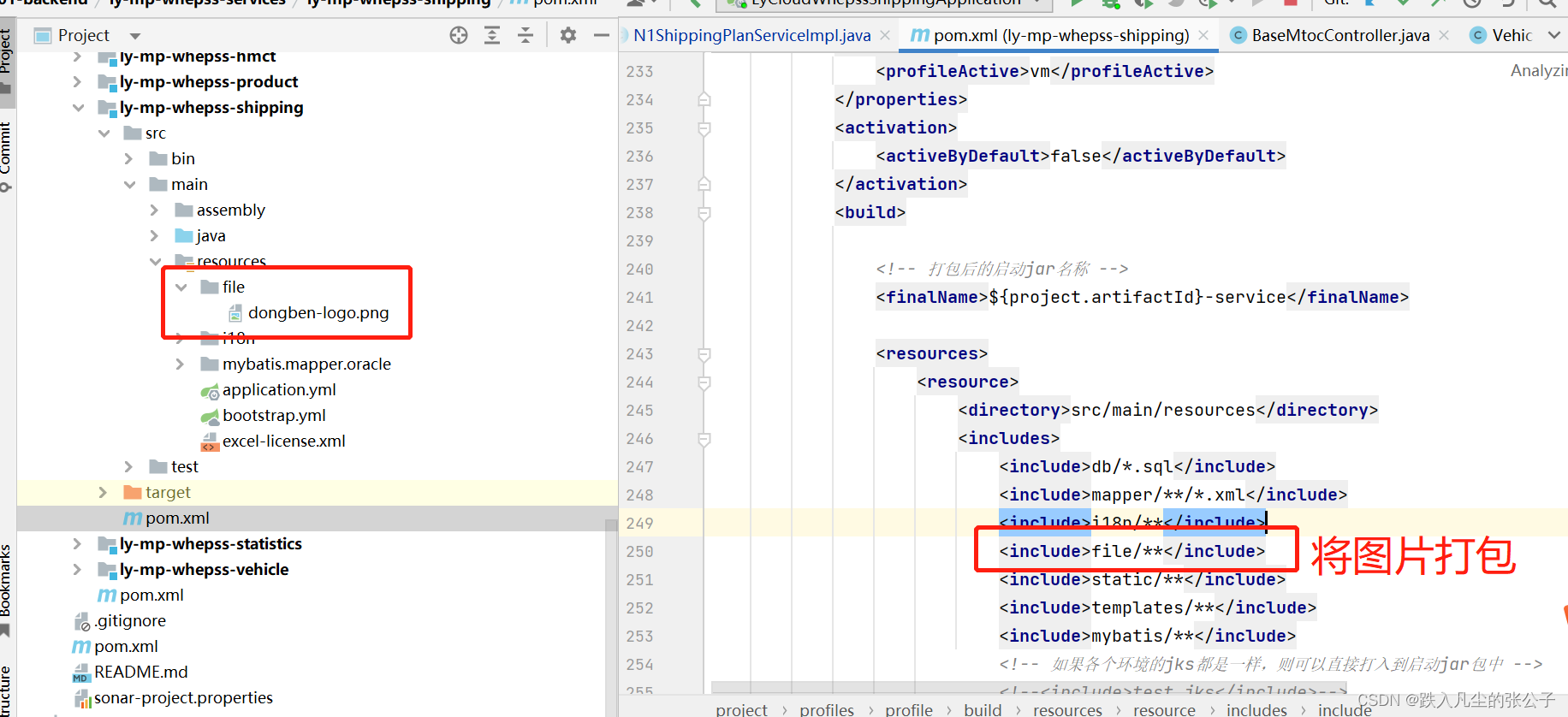Click 'project' breadcrumb at editor bottom
This screenshot has height=717, width=1568.
741,709
